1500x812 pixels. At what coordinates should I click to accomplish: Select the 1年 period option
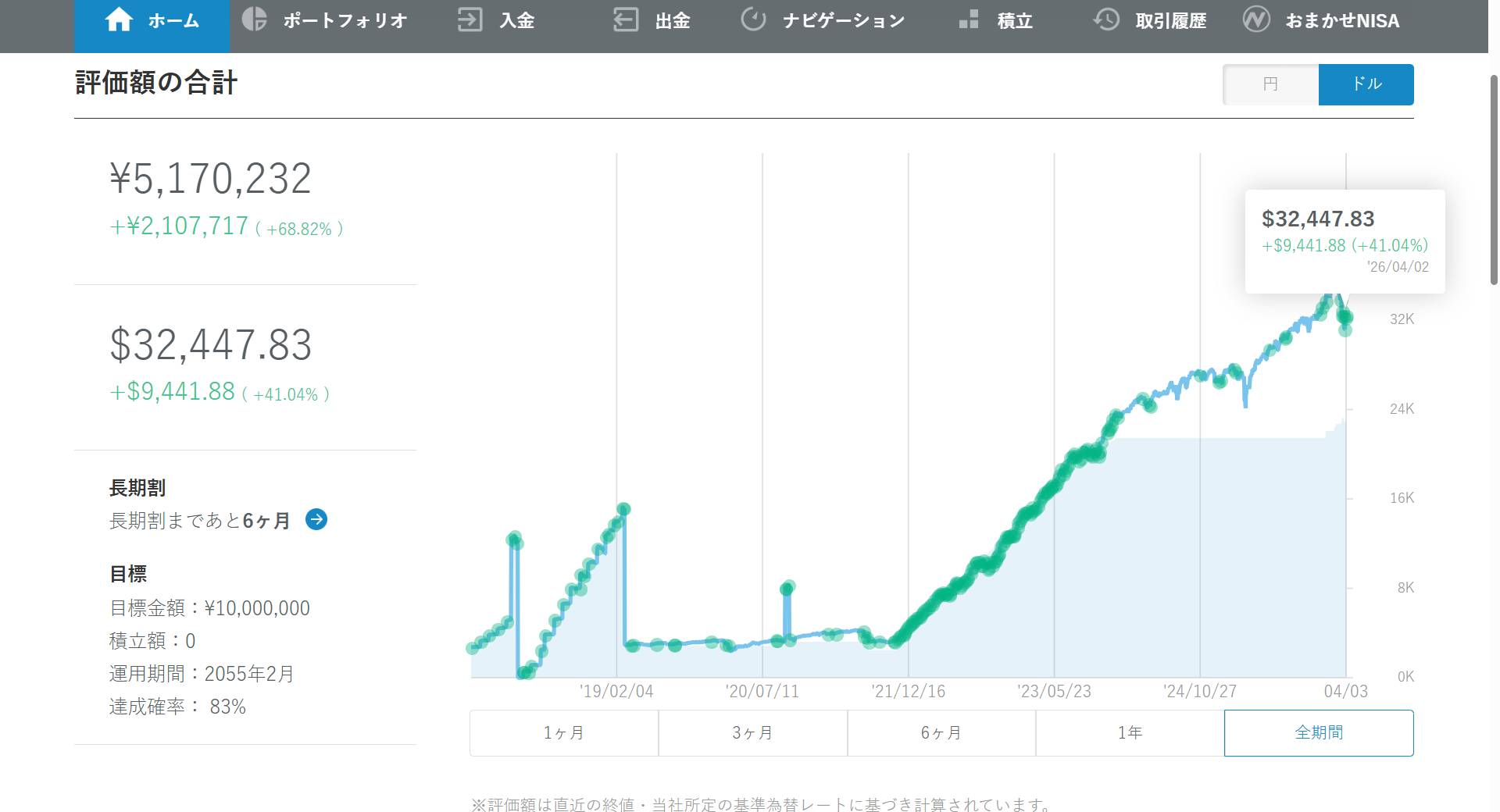(x=1130, y=732)
